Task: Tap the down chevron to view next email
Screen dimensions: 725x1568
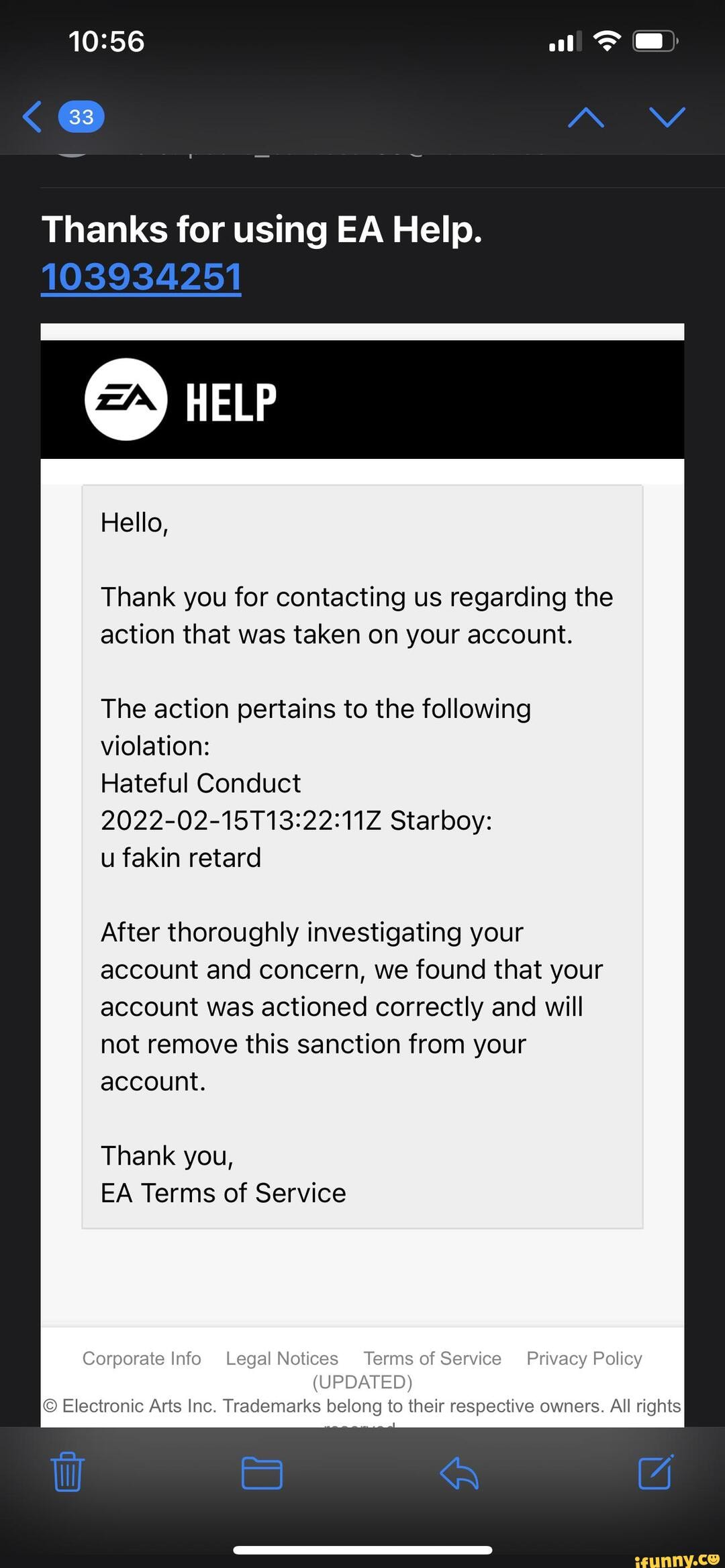Action: [667, 115]
